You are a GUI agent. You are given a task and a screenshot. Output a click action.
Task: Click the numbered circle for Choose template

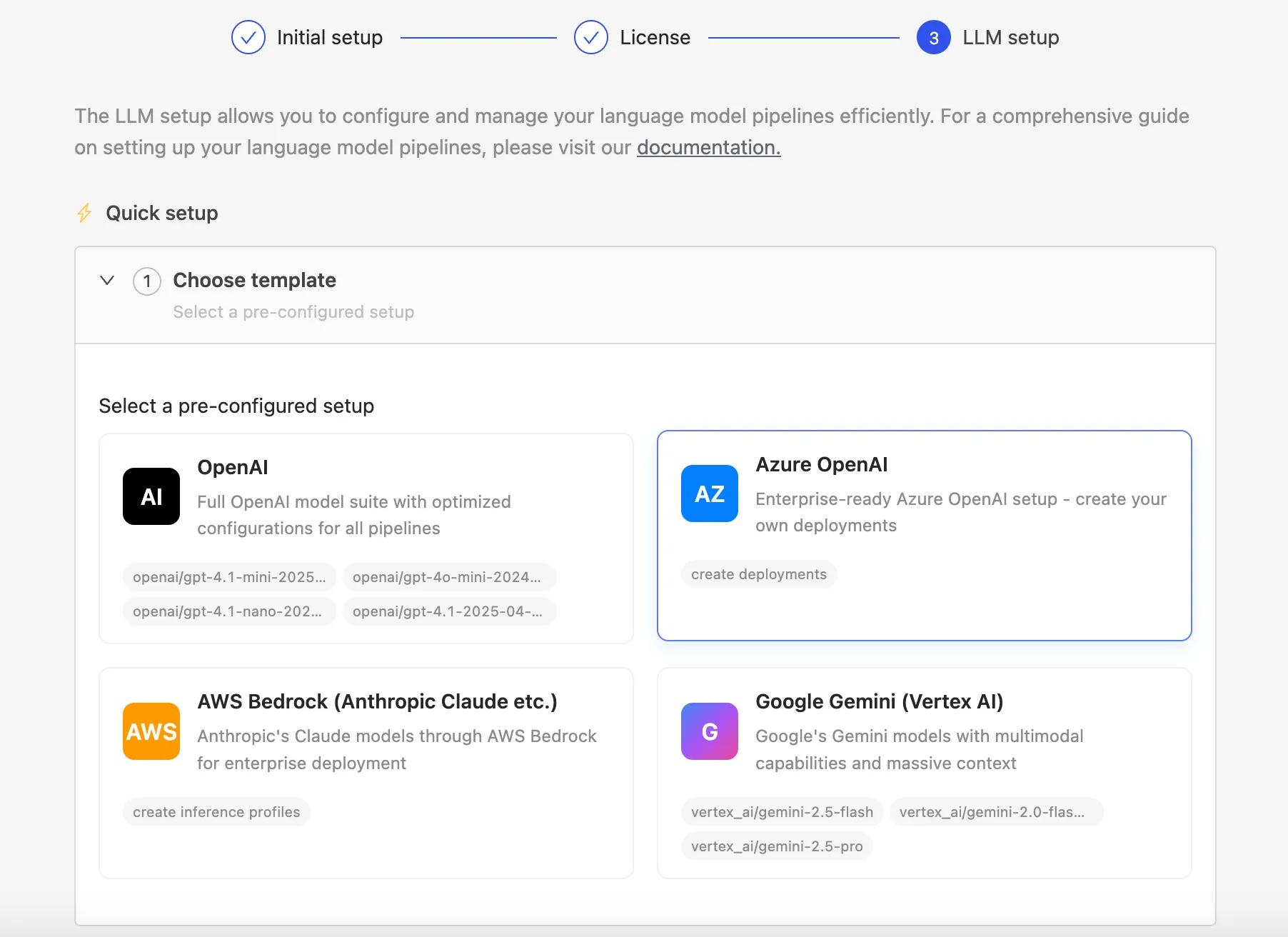pyautogui.click(x=146, y=281)
